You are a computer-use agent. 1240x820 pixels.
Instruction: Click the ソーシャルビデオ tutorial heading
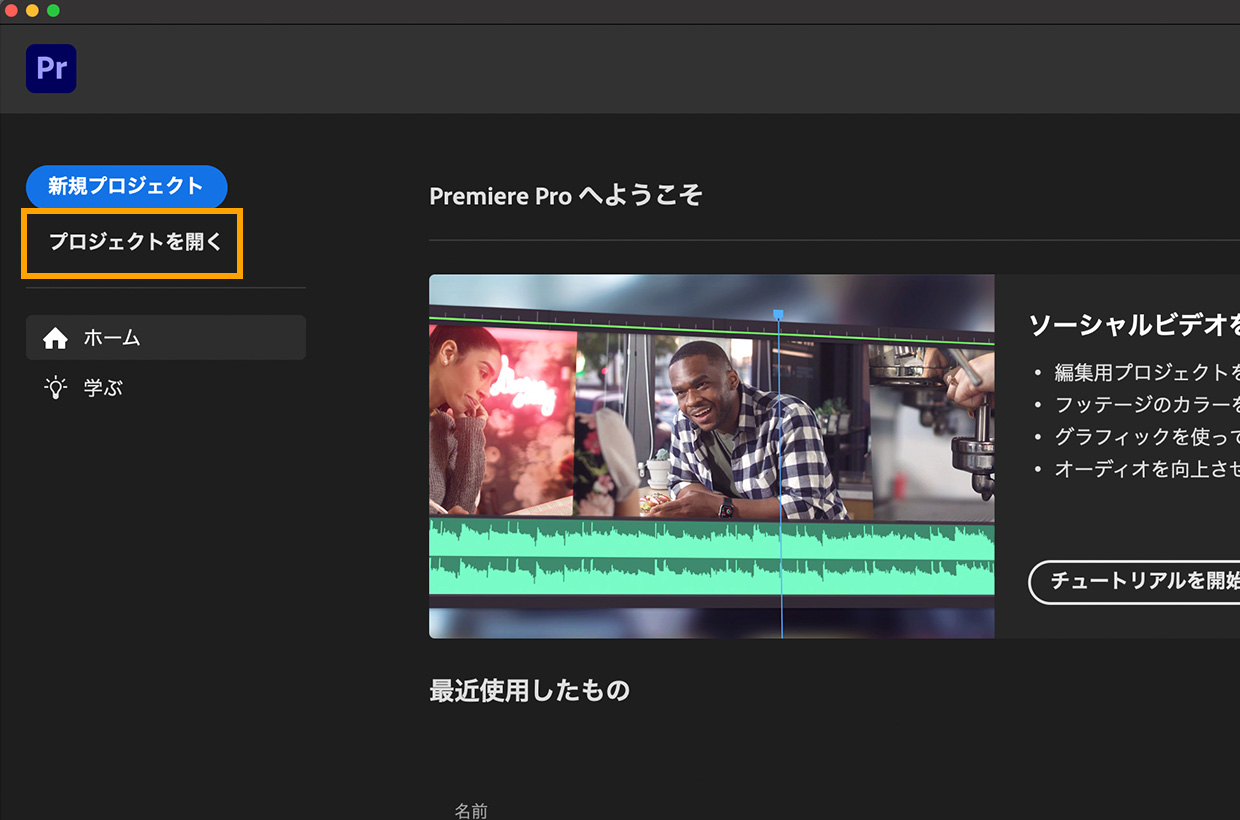(x=1134, y=325)
